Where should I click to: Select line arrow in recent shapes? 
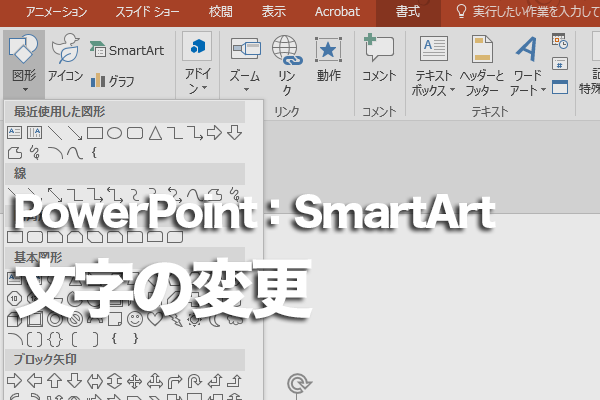click(75, 133)
